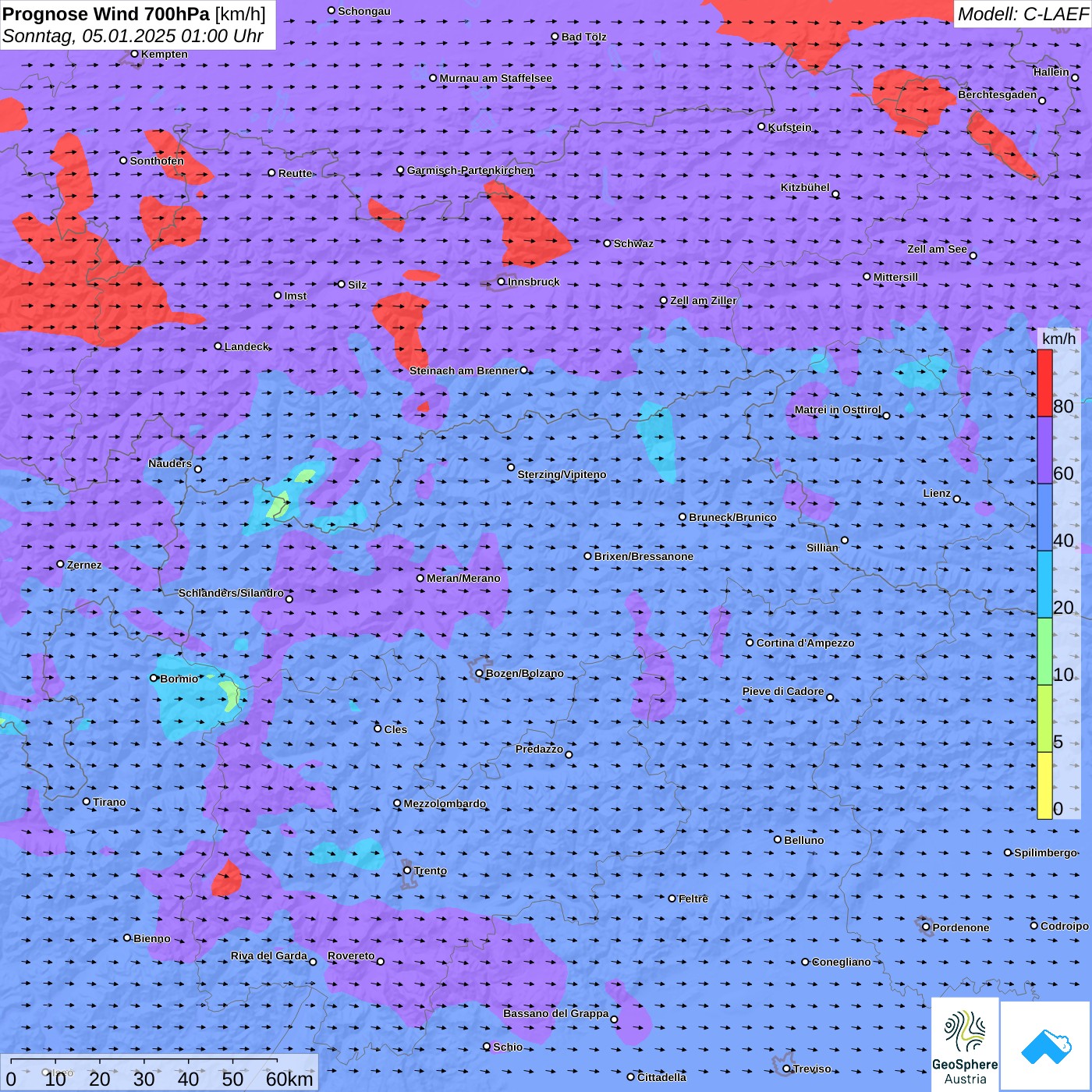Click the Landeck city marker
Image resolution: width=1092 pixels, height=1092 pixels.
[x=218, y=346]
